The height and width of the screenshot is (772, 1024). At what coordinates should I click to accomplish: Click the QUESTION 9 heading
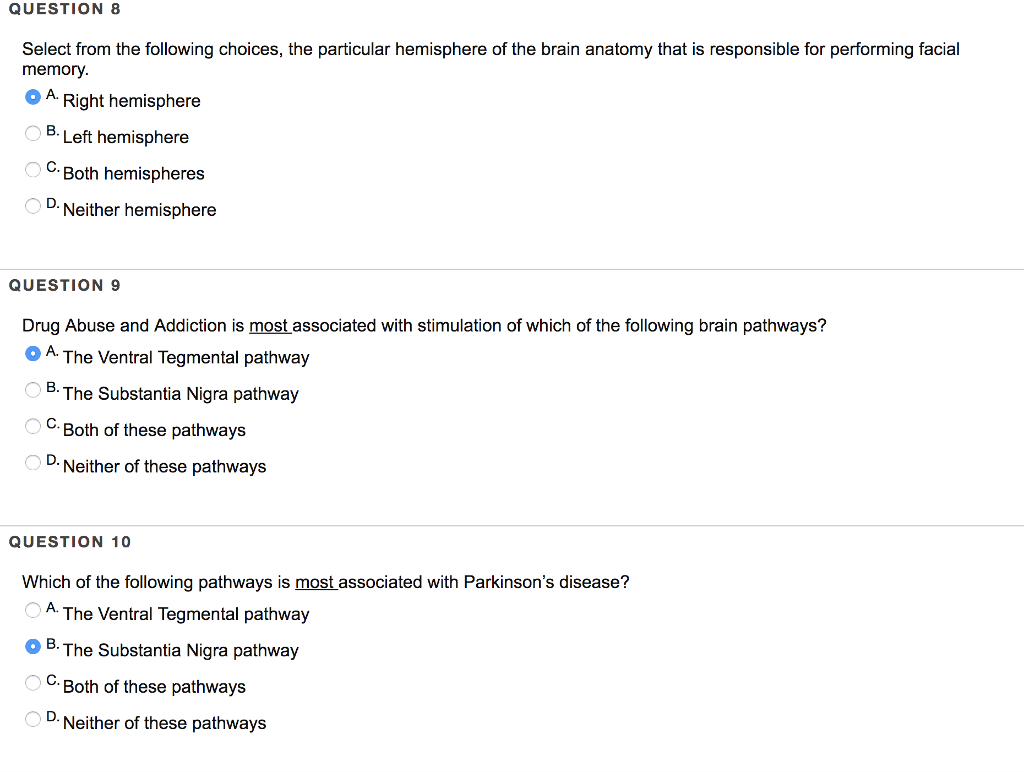[x=64, y=285]
